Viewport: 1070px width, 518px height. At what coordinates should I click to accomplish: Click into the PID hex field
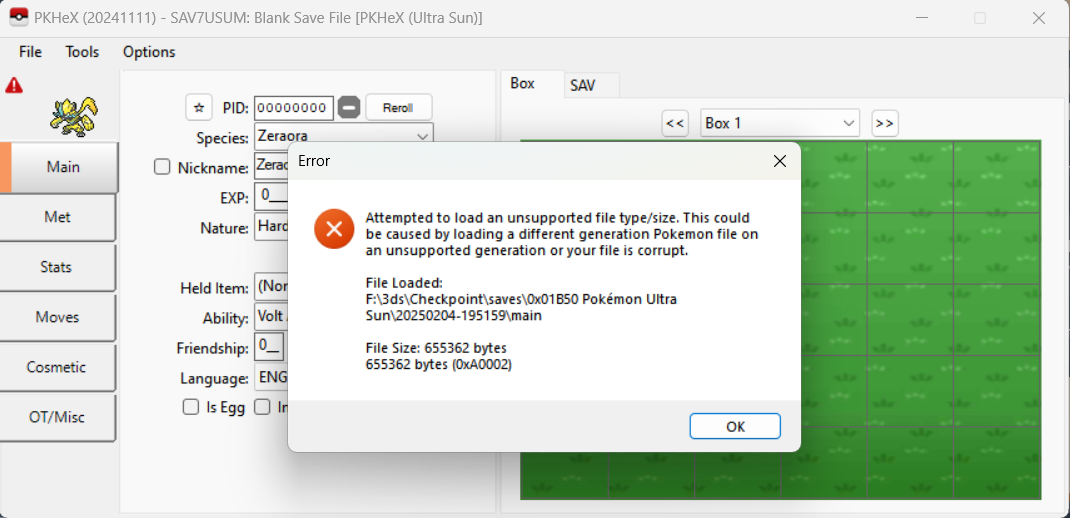click(294, 108)
